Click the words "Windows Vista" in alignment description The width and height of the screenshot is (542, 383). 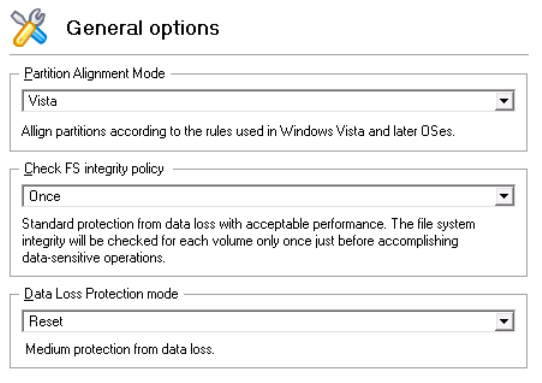322,131
